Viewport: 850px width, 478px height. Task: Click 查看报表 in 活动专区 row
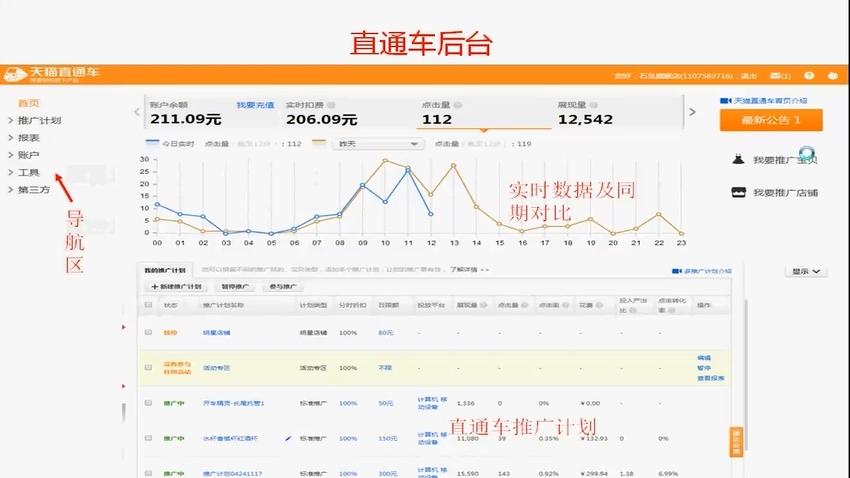click(x=710, y=378)
